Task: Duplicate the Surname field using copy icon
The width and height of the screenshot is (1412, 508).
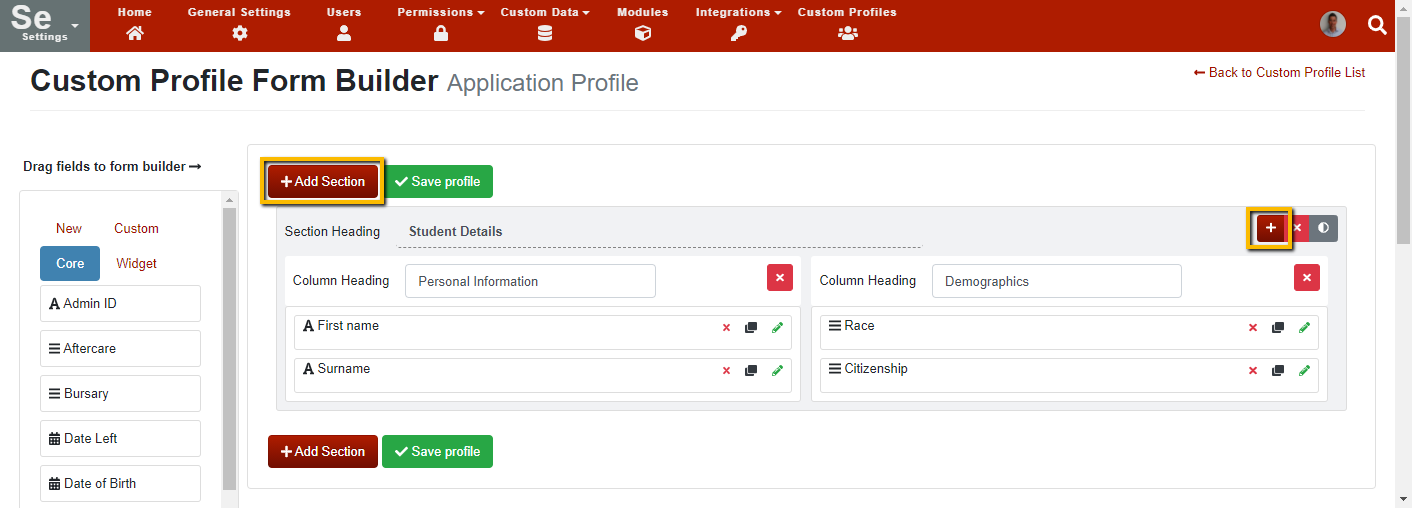Action: click(751, 371)
